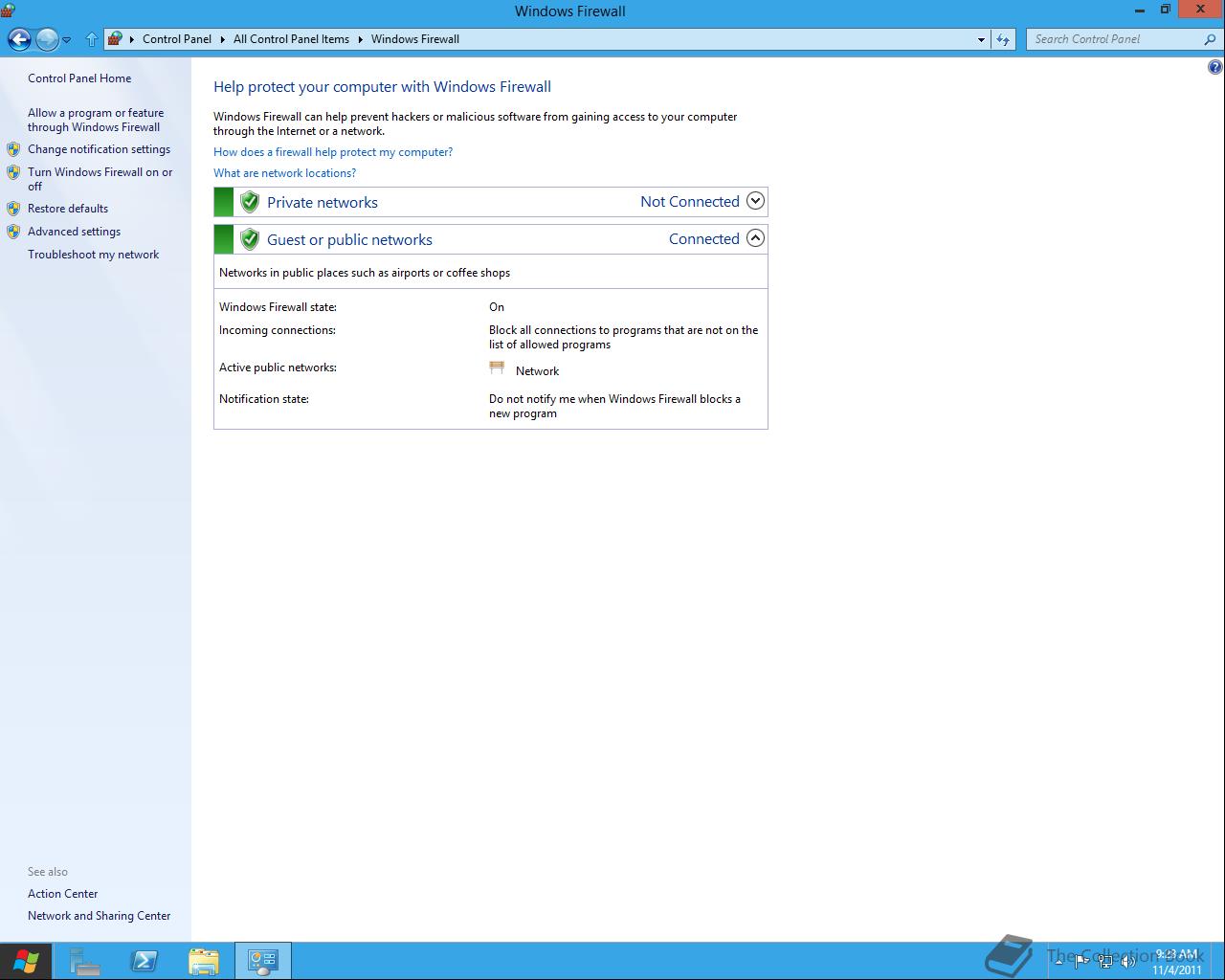This screenshot has width=1225, height=980.
Task: Click shield icon beside Restore defaults
Action: coord(13,209)
